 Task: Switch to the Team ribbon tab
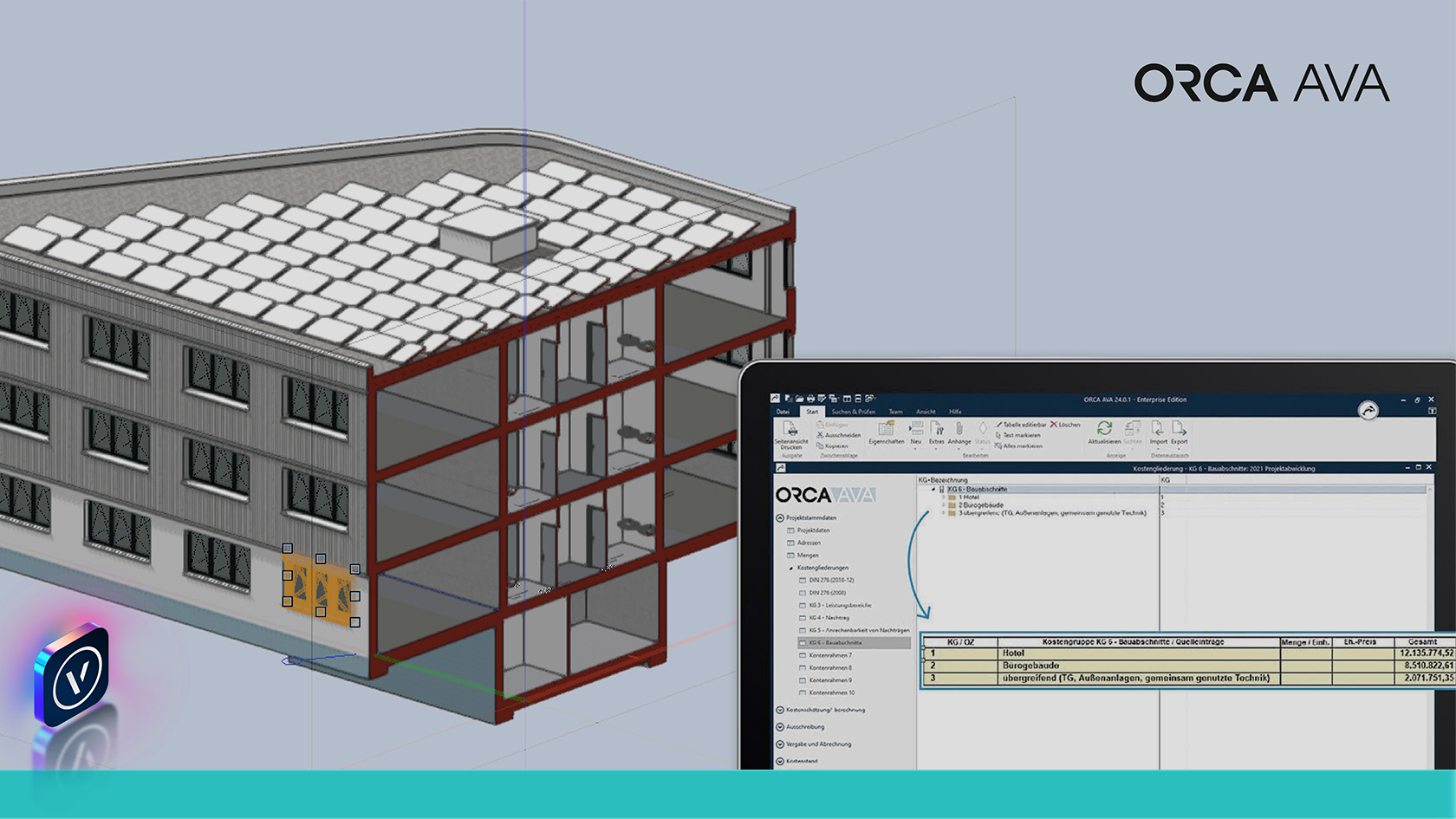(895, 412)
